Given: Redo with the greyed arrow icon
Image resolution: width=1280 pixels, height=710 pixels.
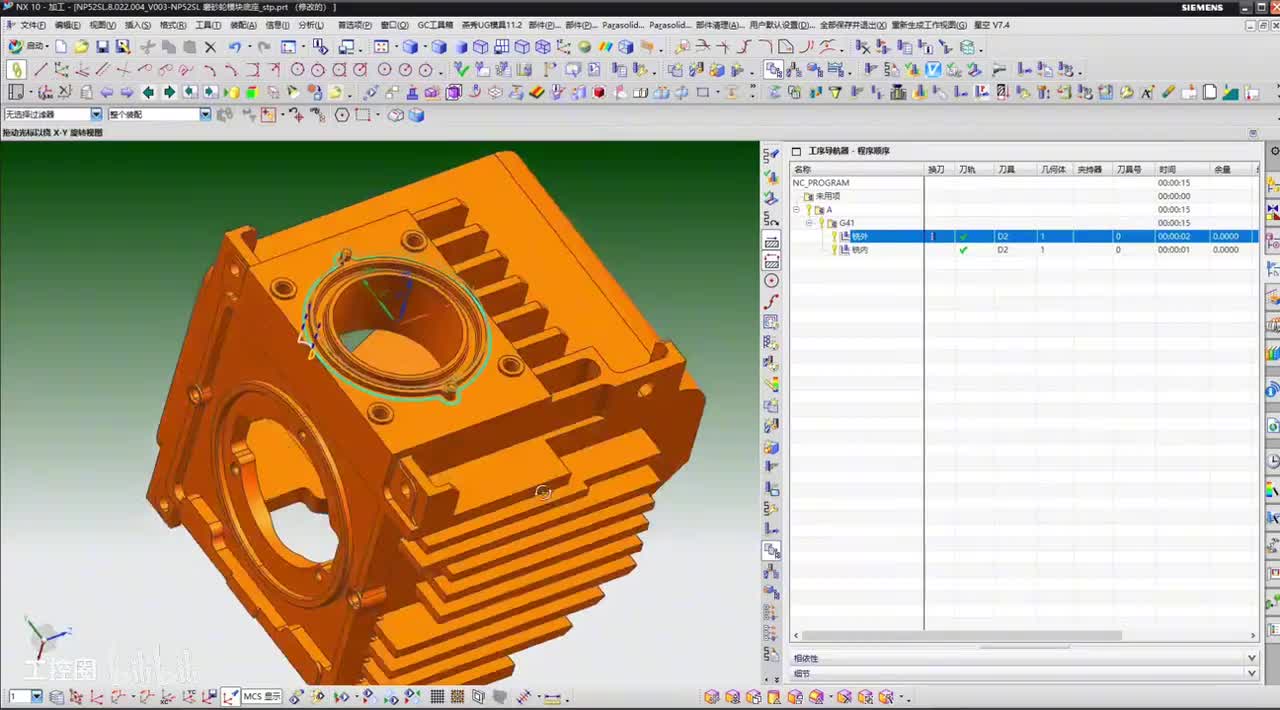Looking at the screenshot, I should (264, 47).
